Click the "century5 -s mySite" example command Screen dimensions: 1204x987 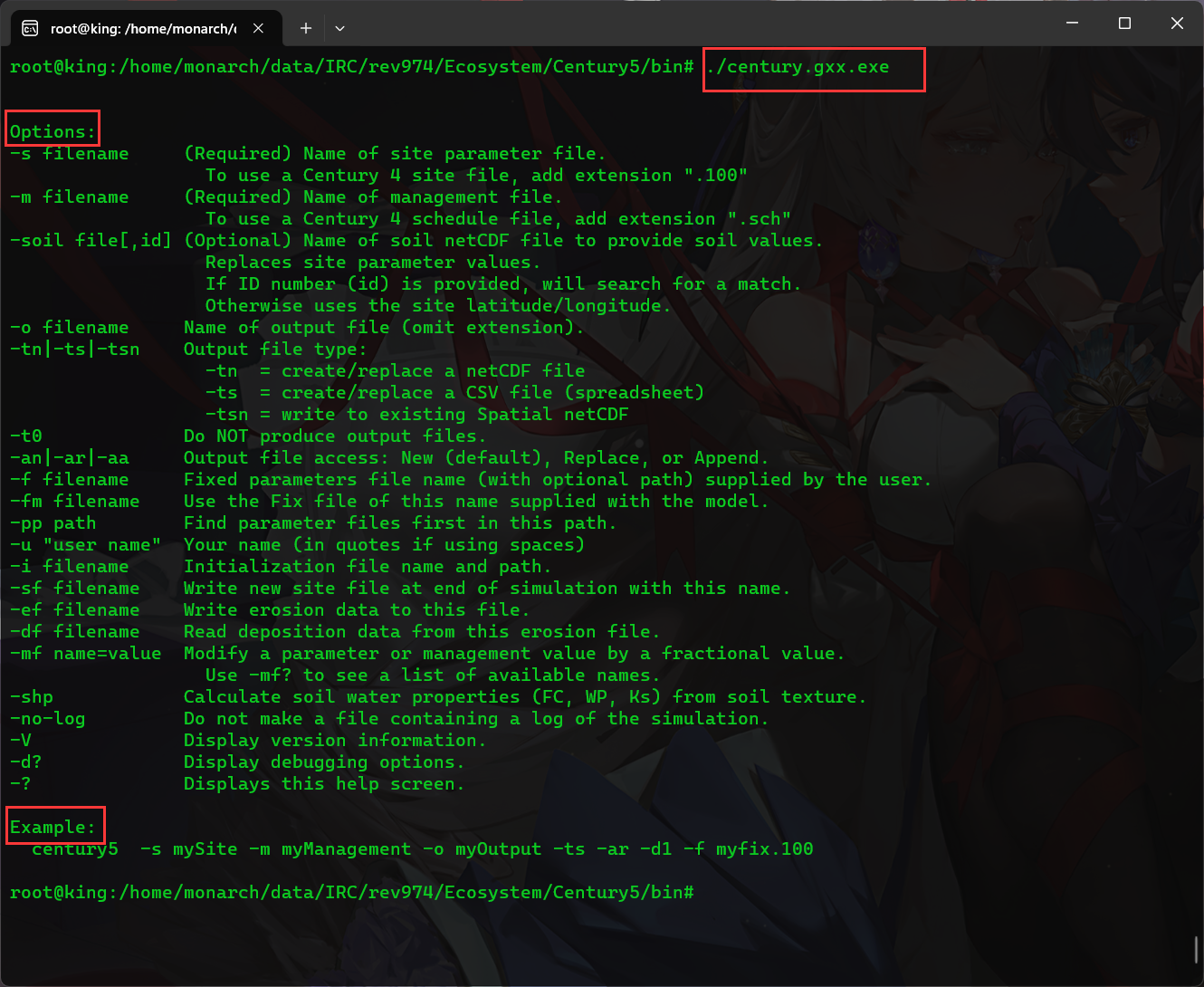423,849
